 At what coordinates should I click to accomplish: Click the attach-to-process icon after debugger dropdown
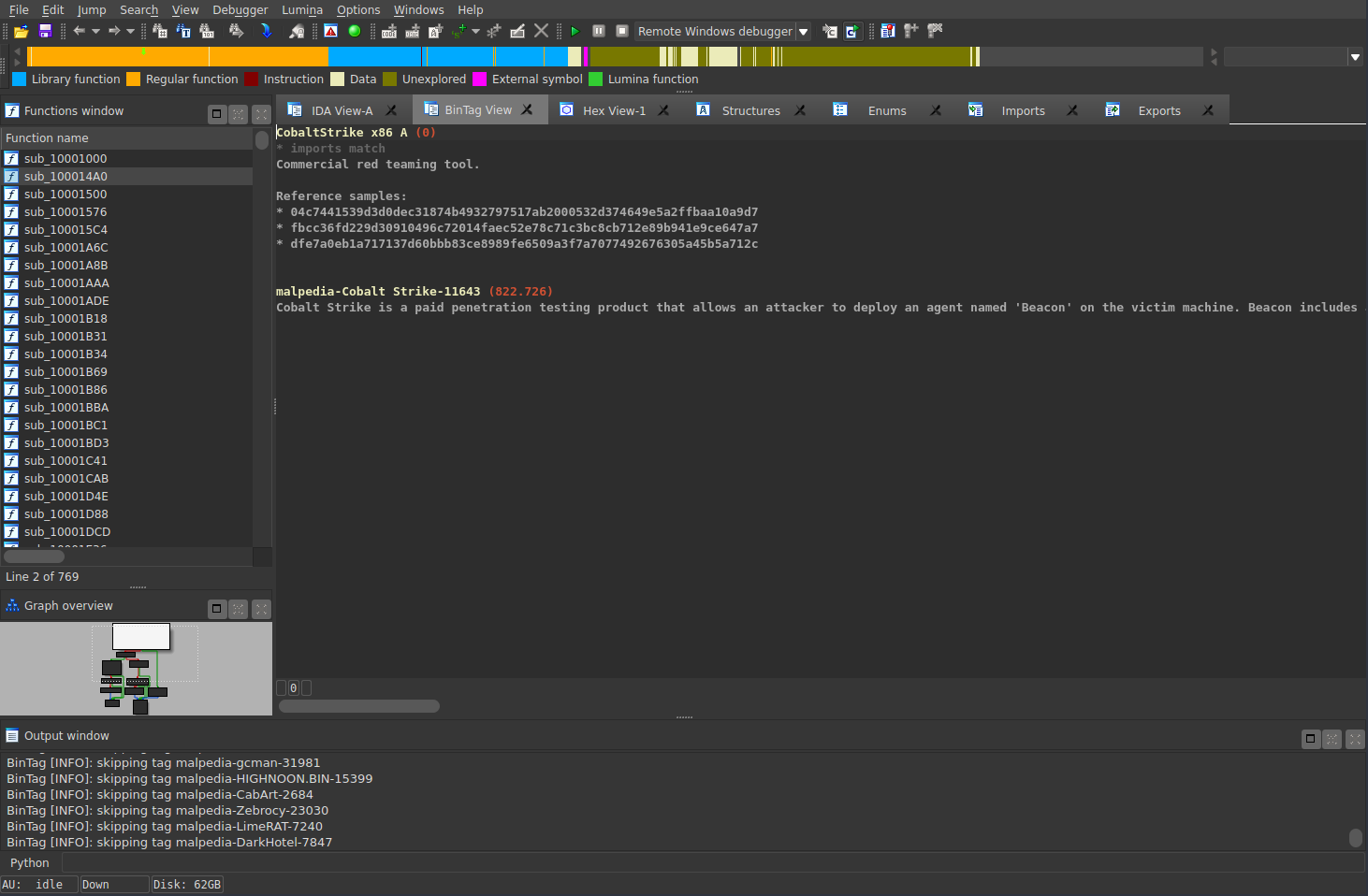(x=830, y=31)
